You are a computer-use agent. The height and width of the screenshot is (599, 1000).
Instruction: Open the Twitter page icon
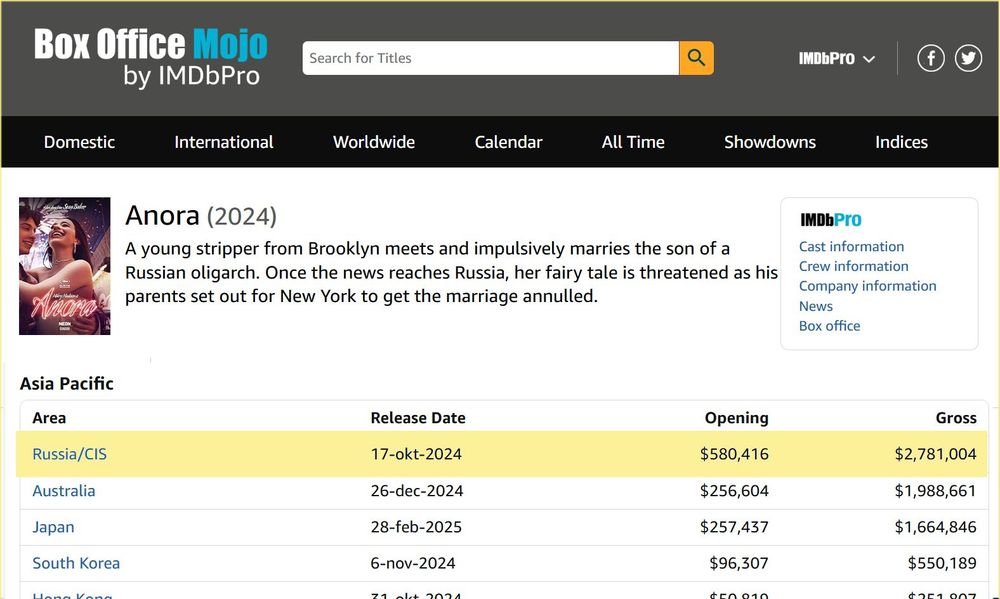968,59
